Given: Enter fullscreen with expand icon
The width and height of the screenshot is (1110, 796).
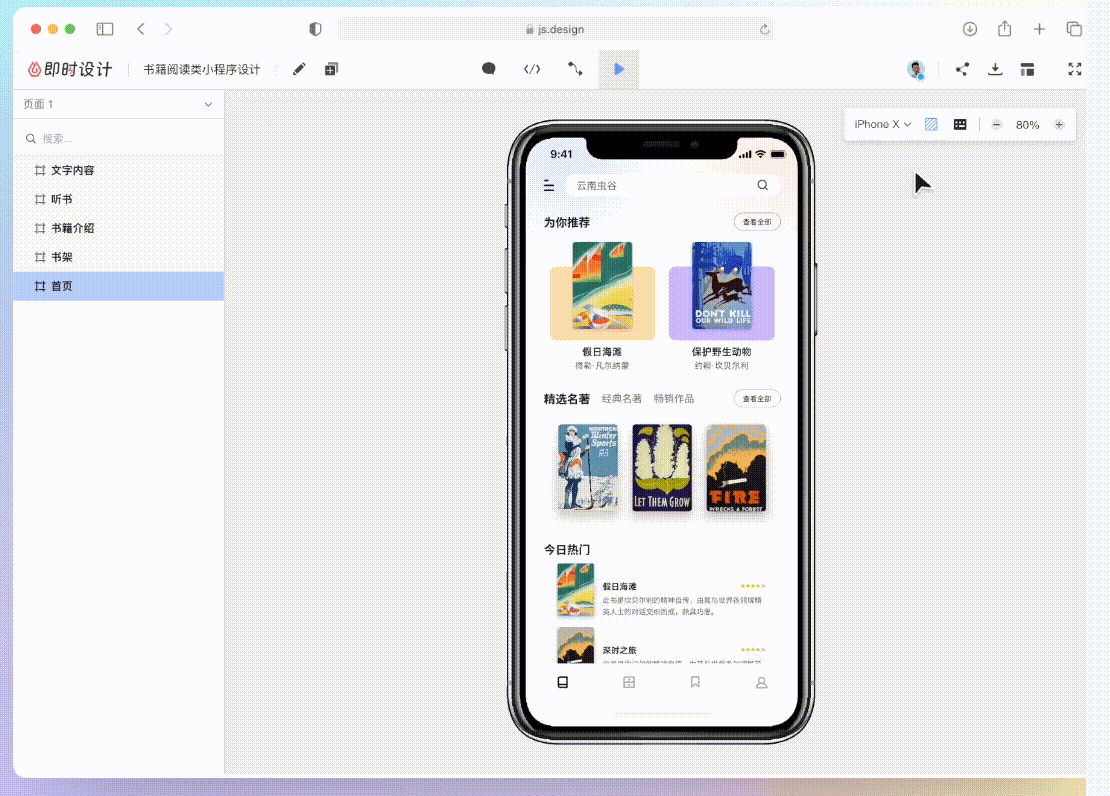Looking at the screenshot, I should coord(1074,69).
